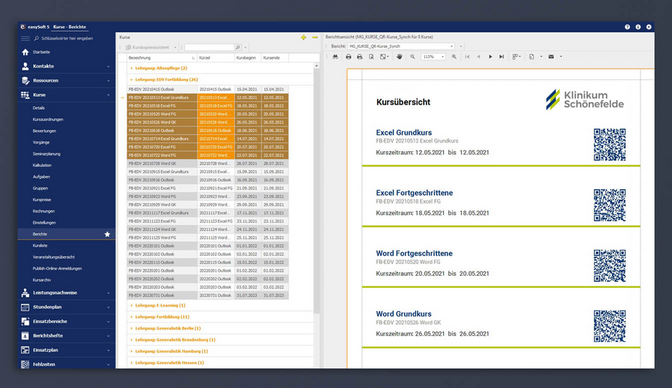Select the hand pan tool
The height and width of the screenshot is (388, 672).
[399, 57]
